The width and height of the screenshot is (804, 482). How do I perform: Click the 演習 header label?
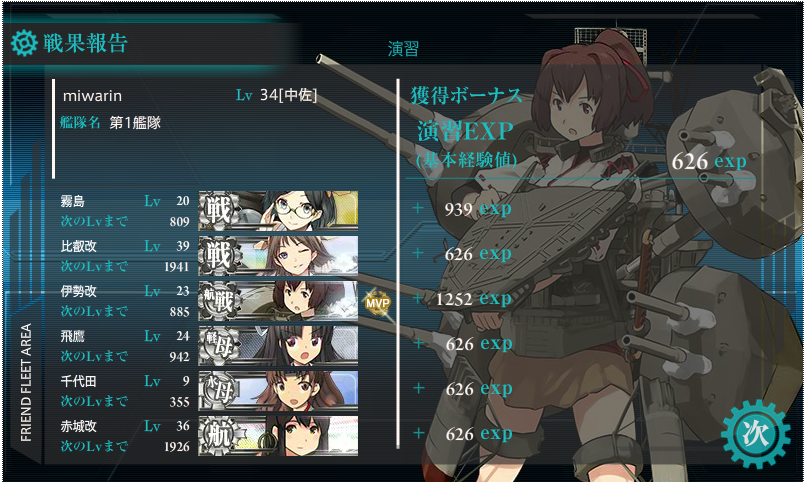point(403,49)
